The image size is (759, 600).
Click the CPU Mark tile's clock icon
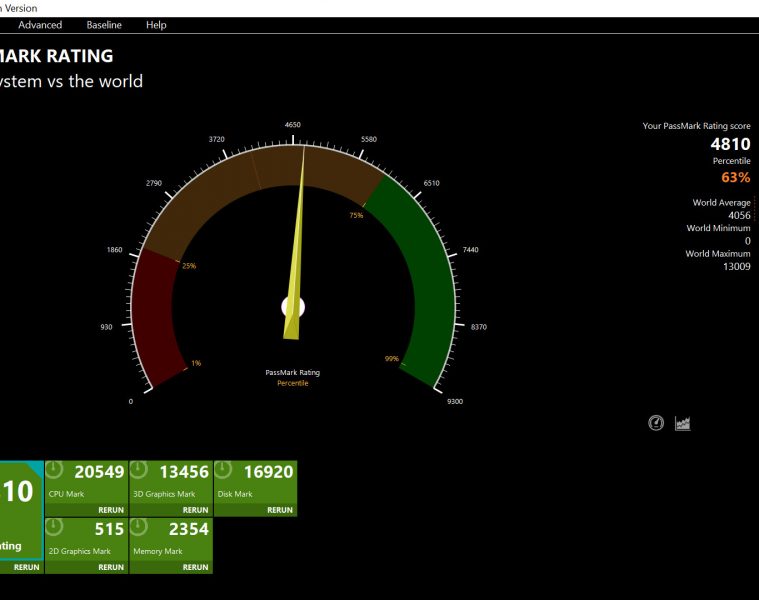54,470
